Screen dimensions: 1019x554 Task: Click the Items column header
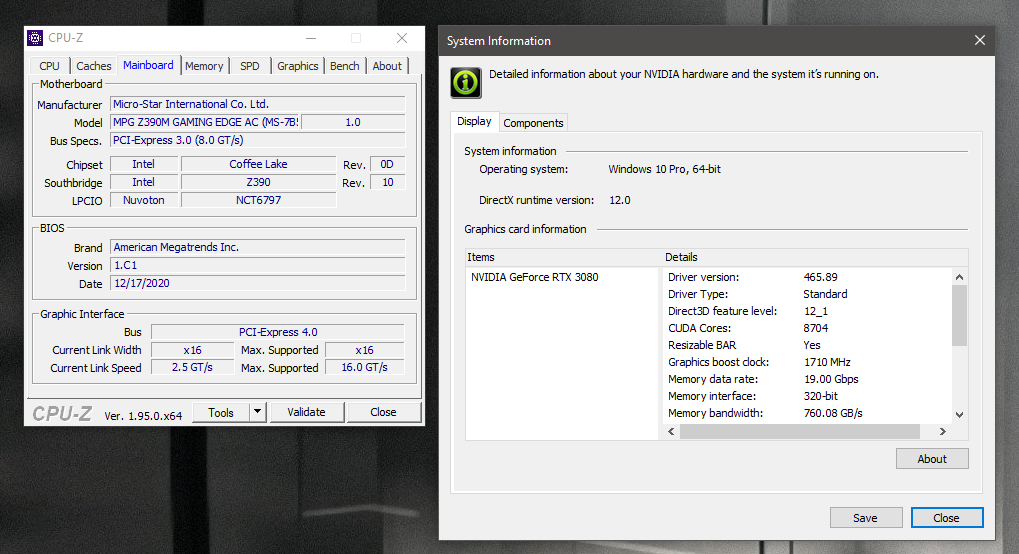563,257
